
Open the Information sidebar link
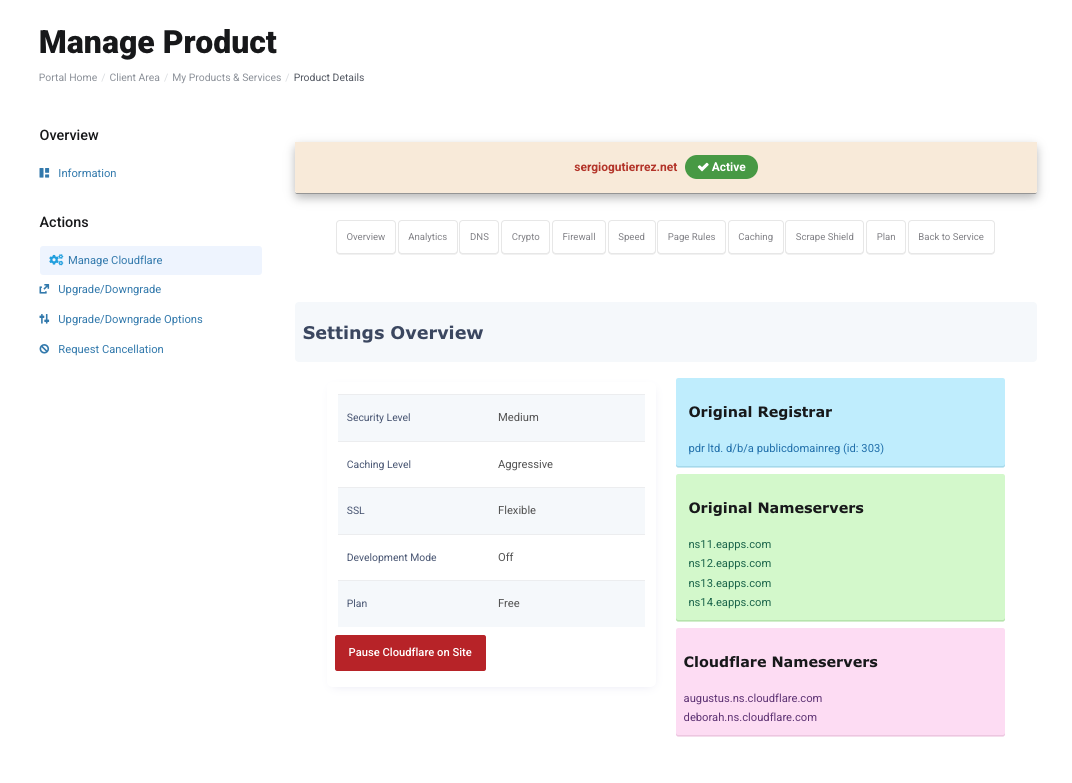[87, 173]
